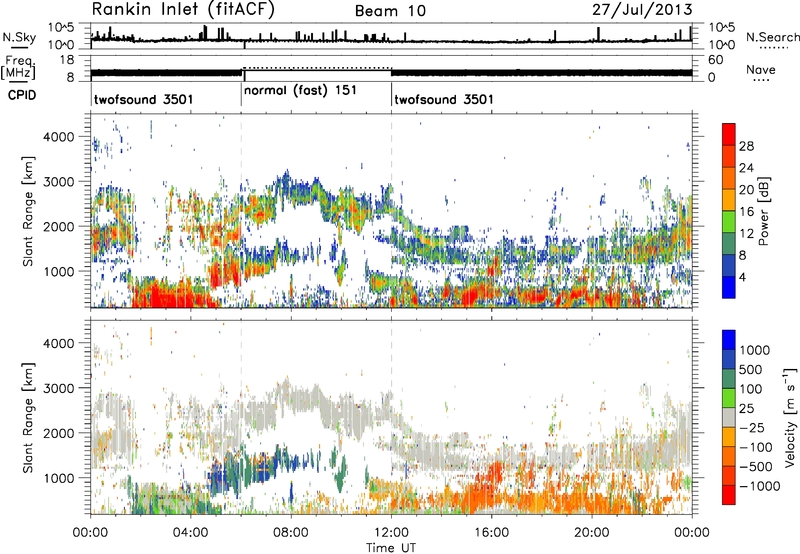Click the "24" value on Power color bar
This screenshot has height=554, width=800.
pyautogui.click(x=746, y=168)
